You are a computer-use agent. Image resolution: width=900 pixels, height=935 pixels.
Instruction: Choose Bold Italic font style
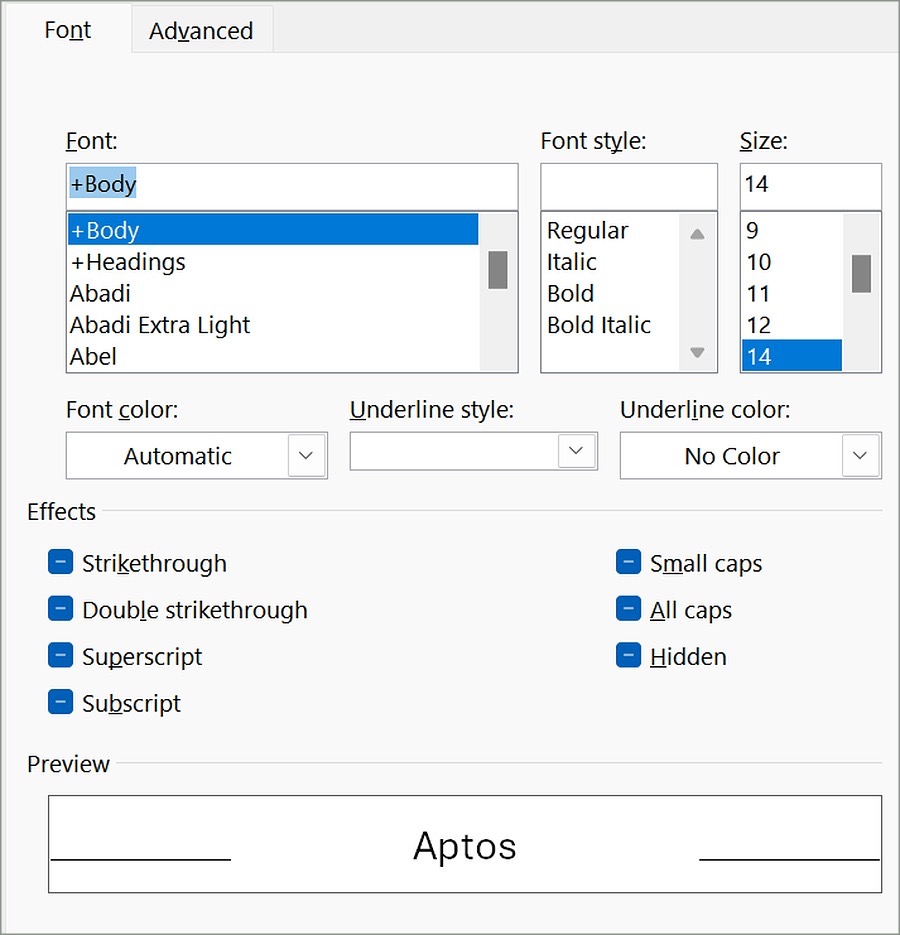pyautogui.click(x=599, y=325)
